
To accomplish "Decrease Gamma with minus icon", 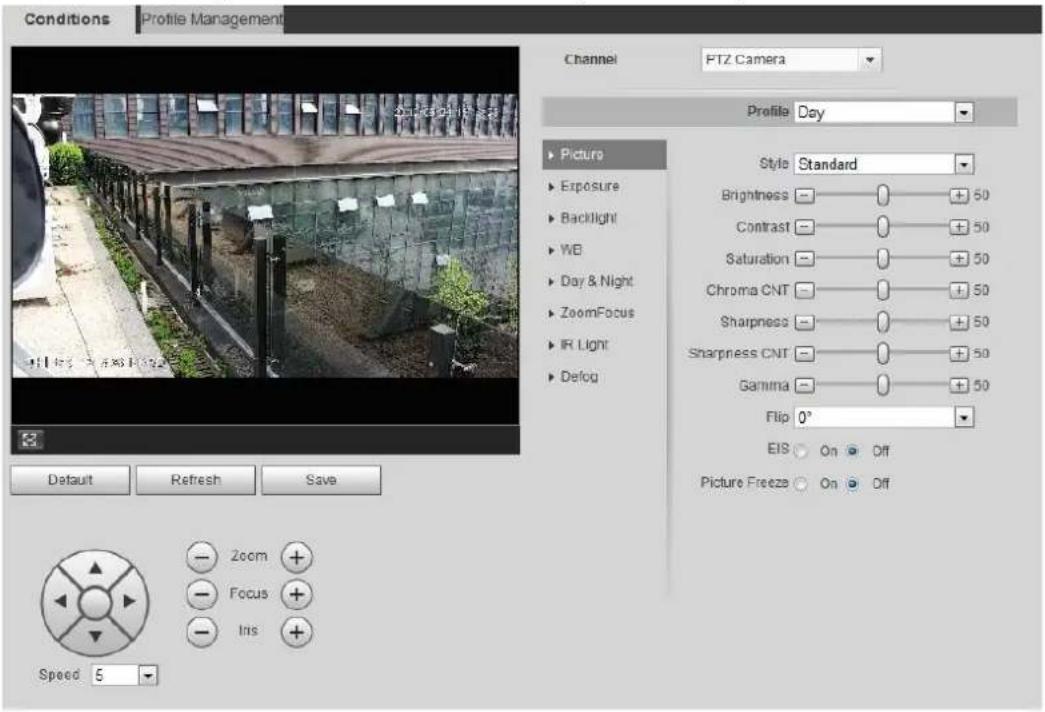I will 805,385.
